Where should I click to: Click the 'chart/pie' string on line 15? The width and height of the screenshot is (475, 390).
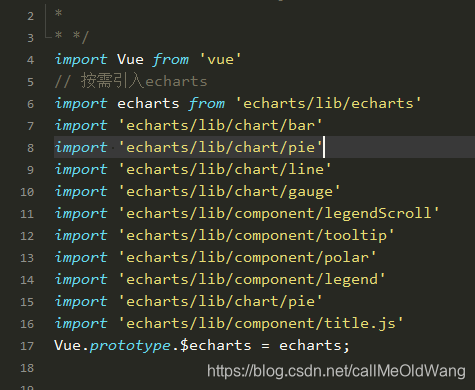pos(220,302)
